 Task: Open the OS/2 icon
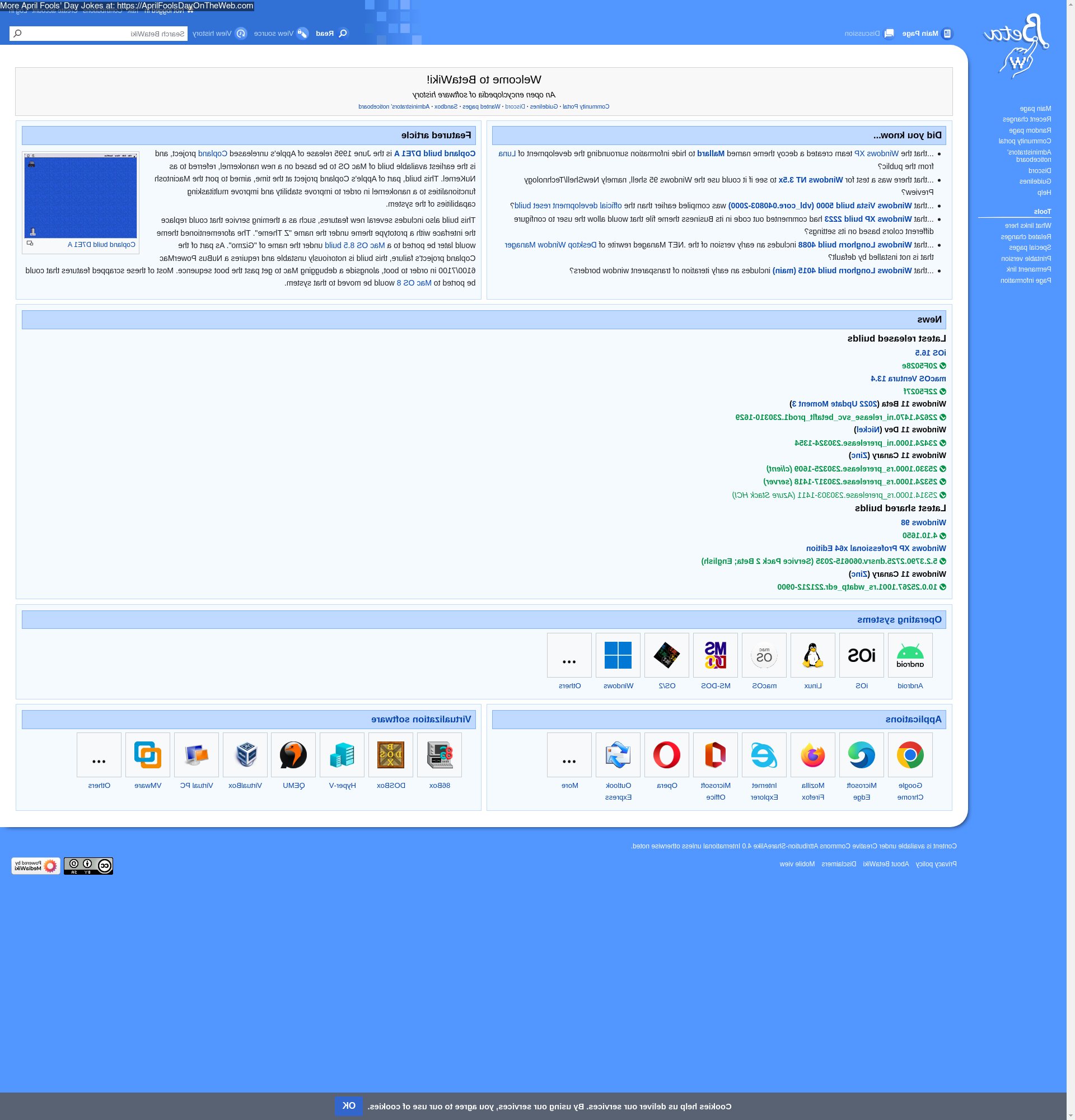pos(667,655)
